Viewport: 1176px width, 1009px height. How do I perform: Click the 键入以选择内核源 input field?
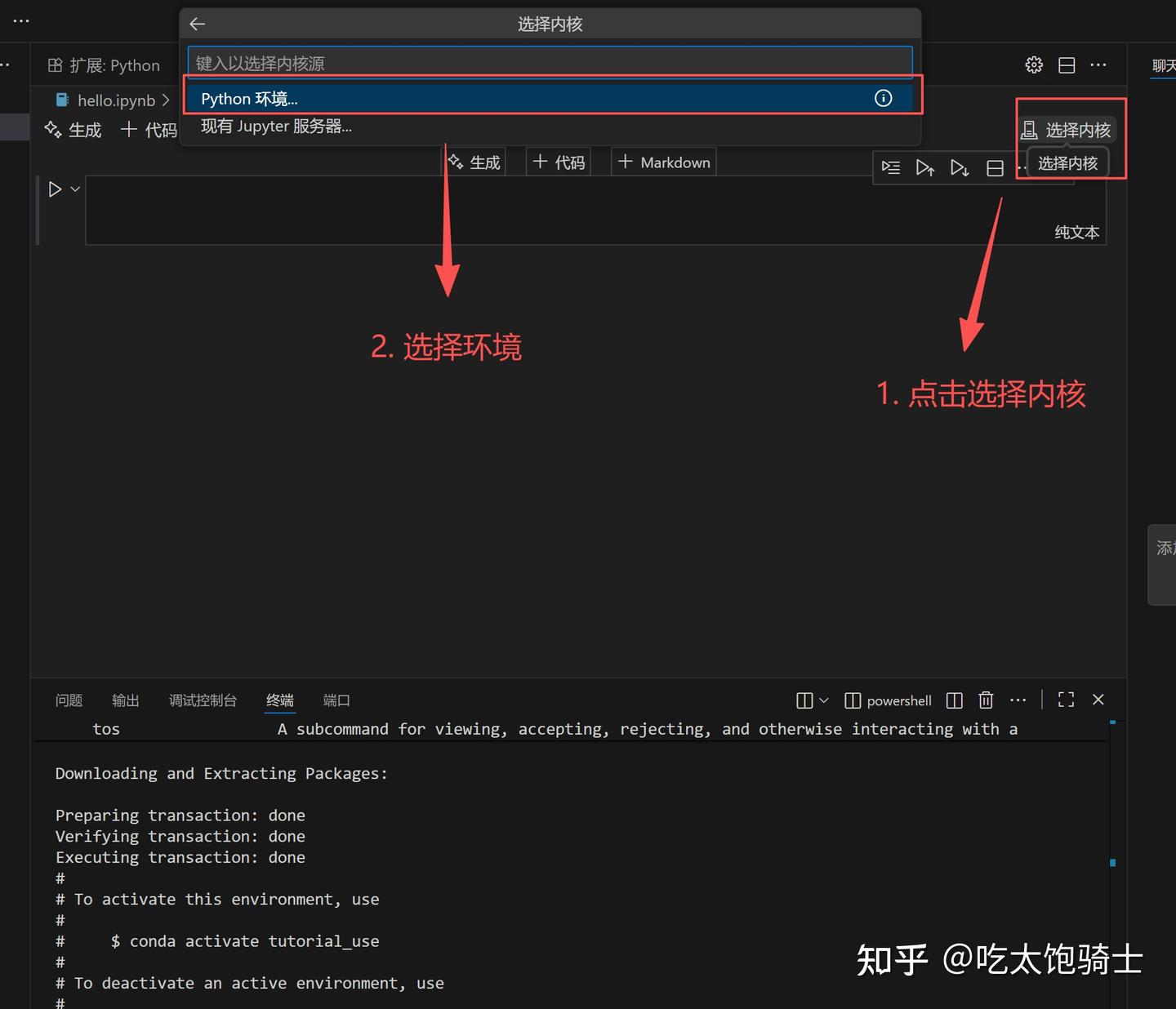click(550, 63)
